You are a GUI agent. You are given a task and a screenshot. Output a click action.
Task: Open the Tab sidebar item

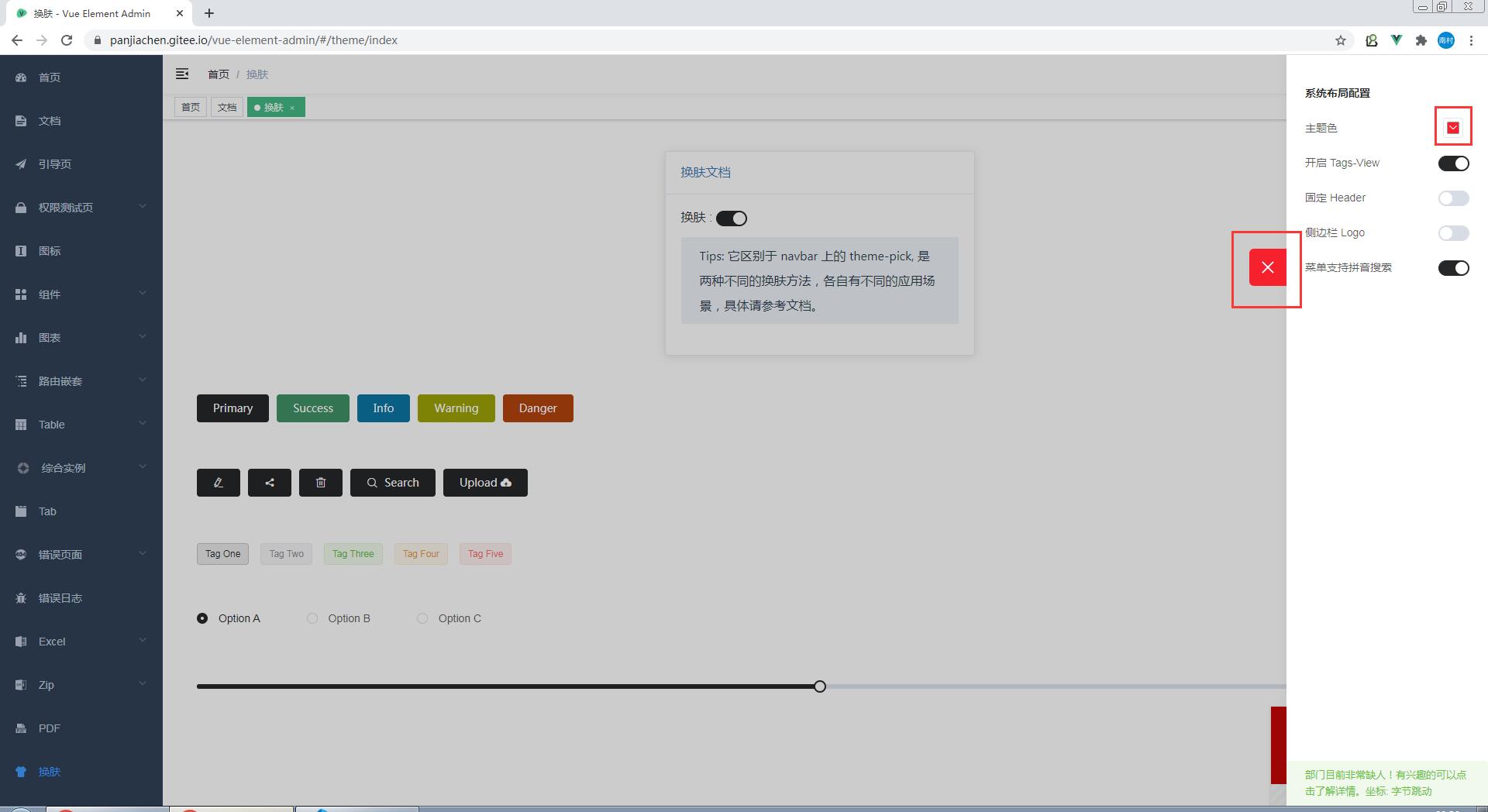(81, 511)
